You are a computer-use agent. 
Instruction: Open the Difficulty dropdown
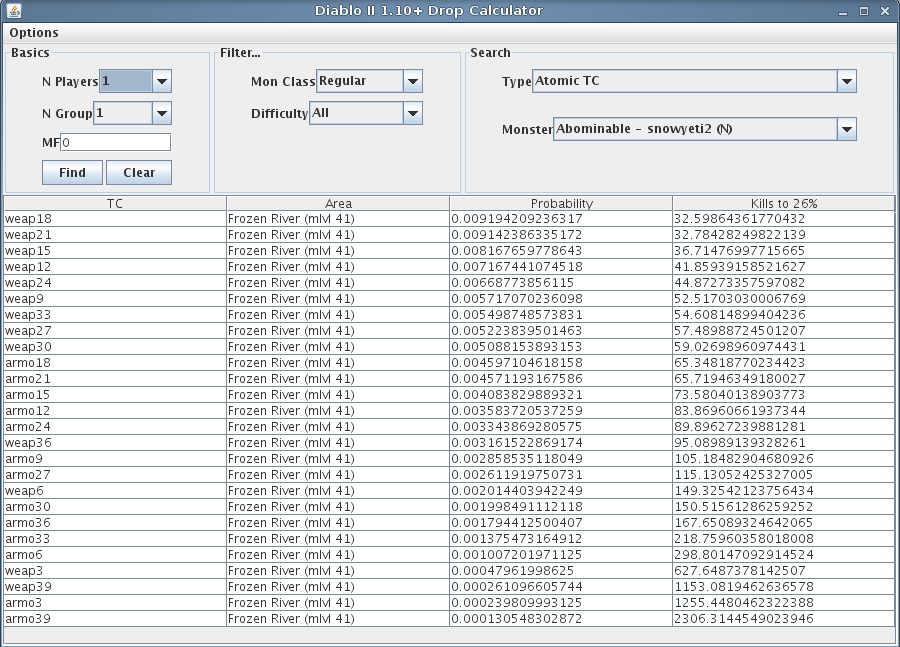(x=412, y=113)
